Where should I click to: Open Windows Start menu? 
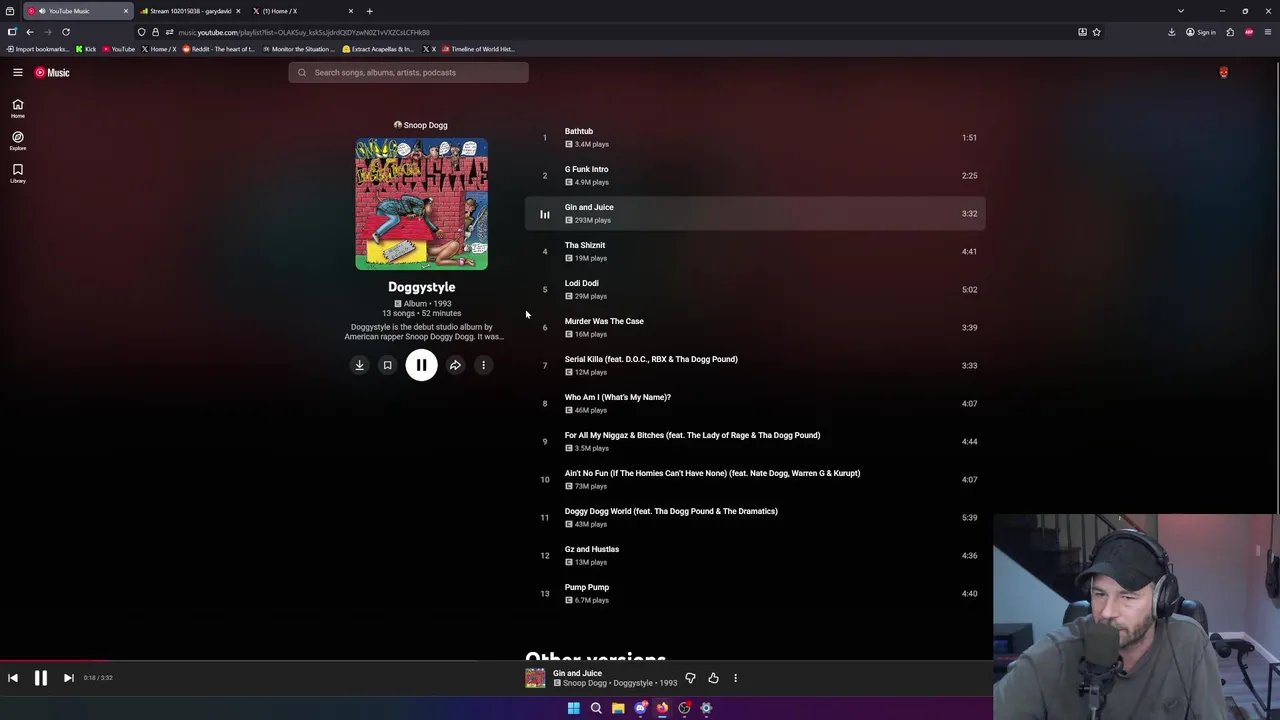[573, 708]
